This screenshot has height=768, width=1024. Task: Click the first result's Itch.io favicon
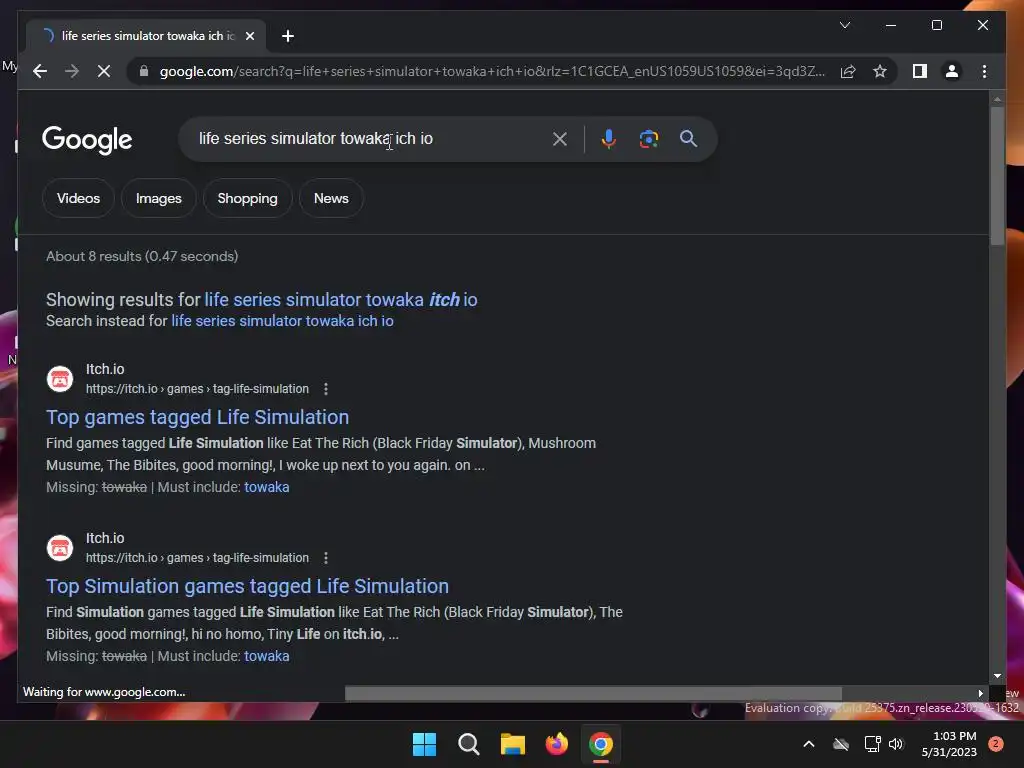click(x=60, y=379)
